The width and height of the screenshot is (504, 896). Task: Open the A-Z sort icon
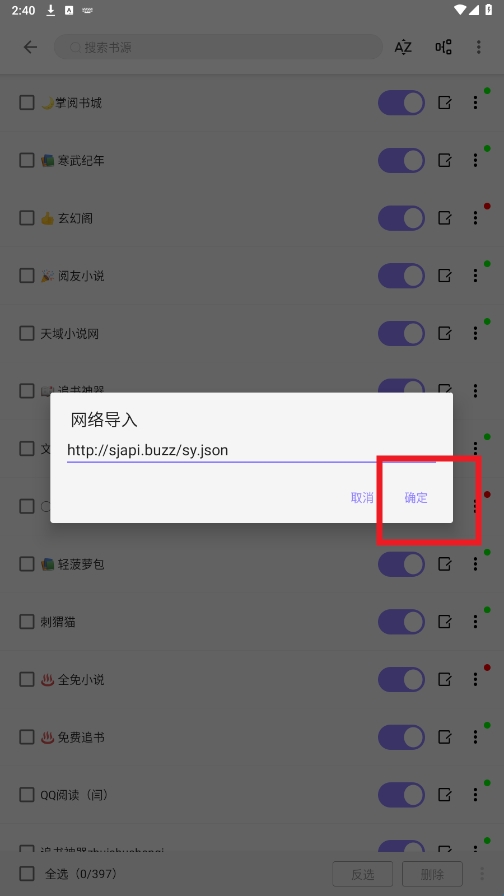(x=403, y=47)
